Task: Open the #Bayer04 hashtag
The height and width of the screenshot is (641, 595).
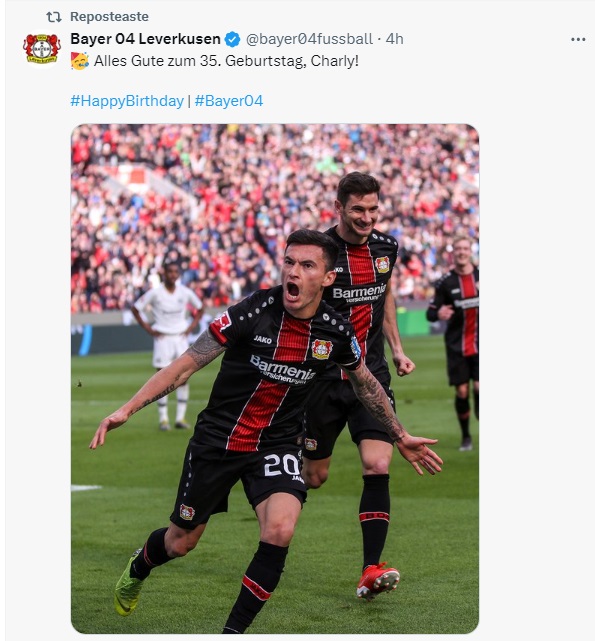Action: (x=229, y=101)
